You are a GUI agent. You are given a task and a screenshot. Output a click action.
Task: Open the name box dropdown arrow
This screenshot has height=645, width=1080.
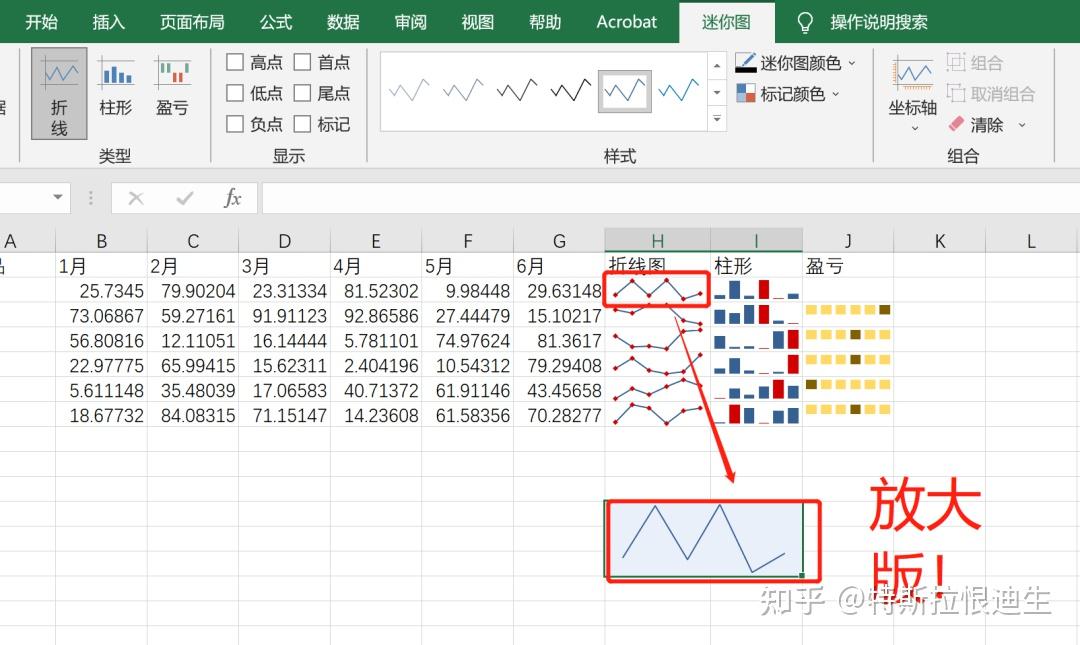58,198
